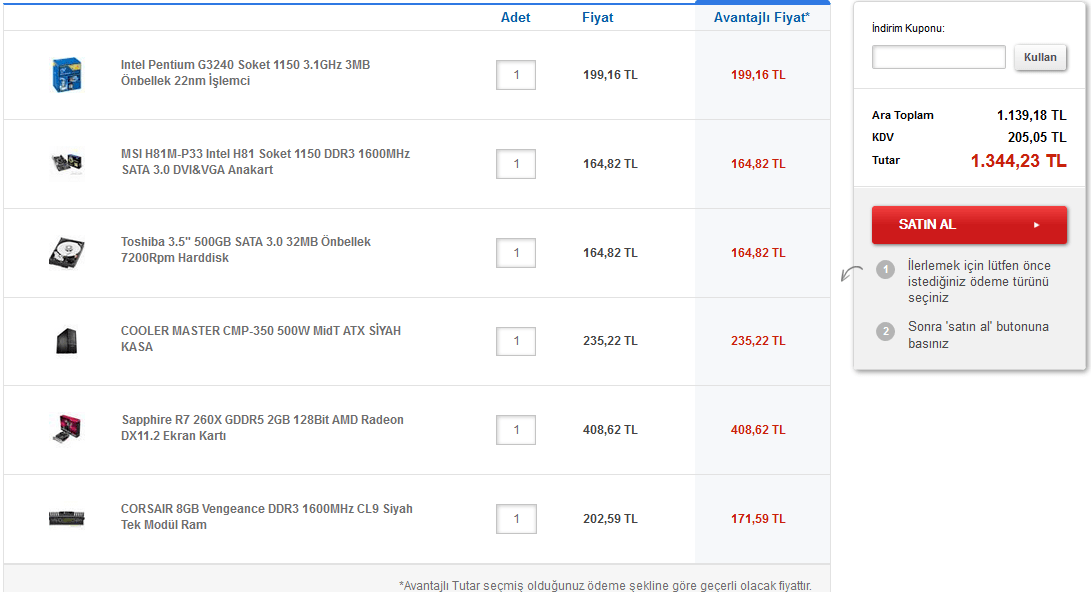1091x592 pixels.
Task: Click the Toshiba hard disk image
Action: 66,252
